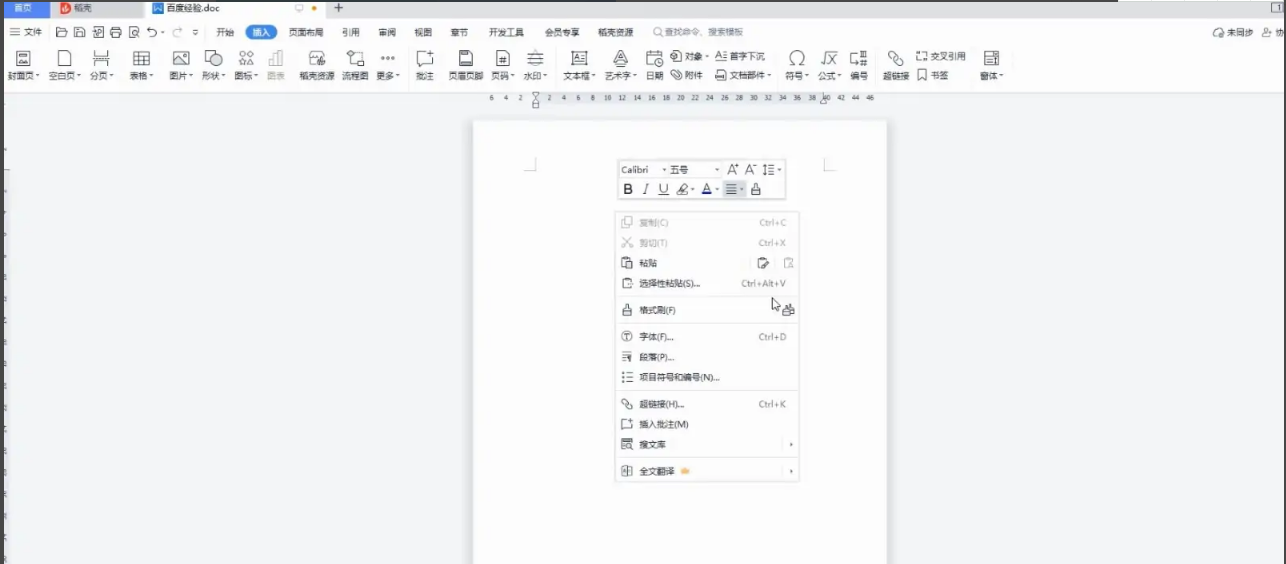The image size is (1286, 564).
Task: Click the Hyperlink (超链接) icon in ribbon
Action: 895,64
